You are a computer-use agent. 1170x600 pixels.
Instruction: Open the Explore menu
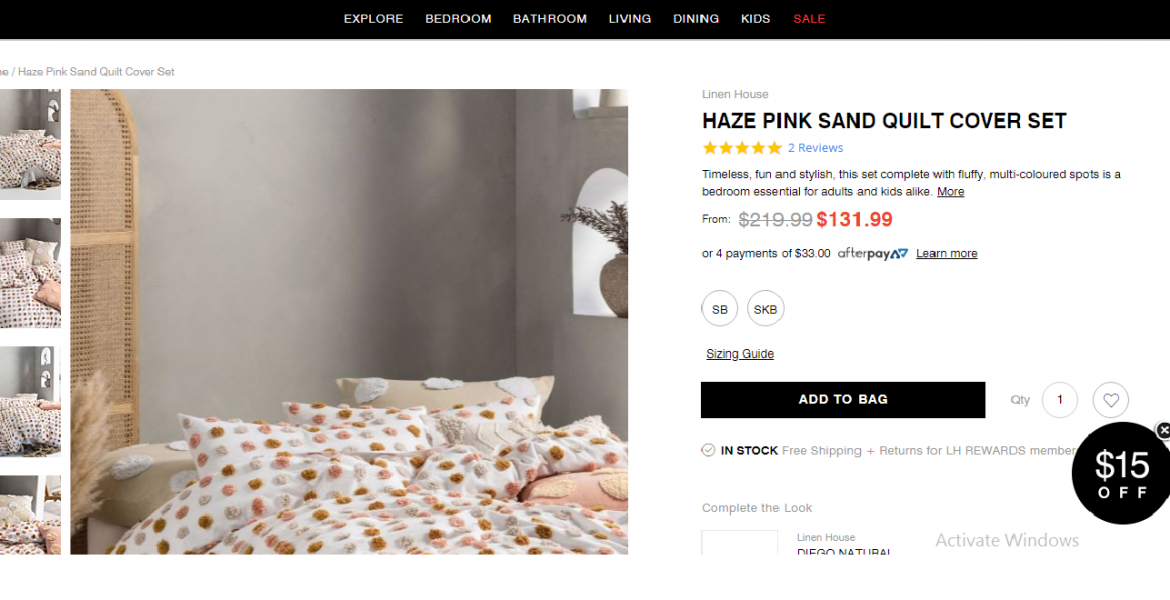(373, 19)
